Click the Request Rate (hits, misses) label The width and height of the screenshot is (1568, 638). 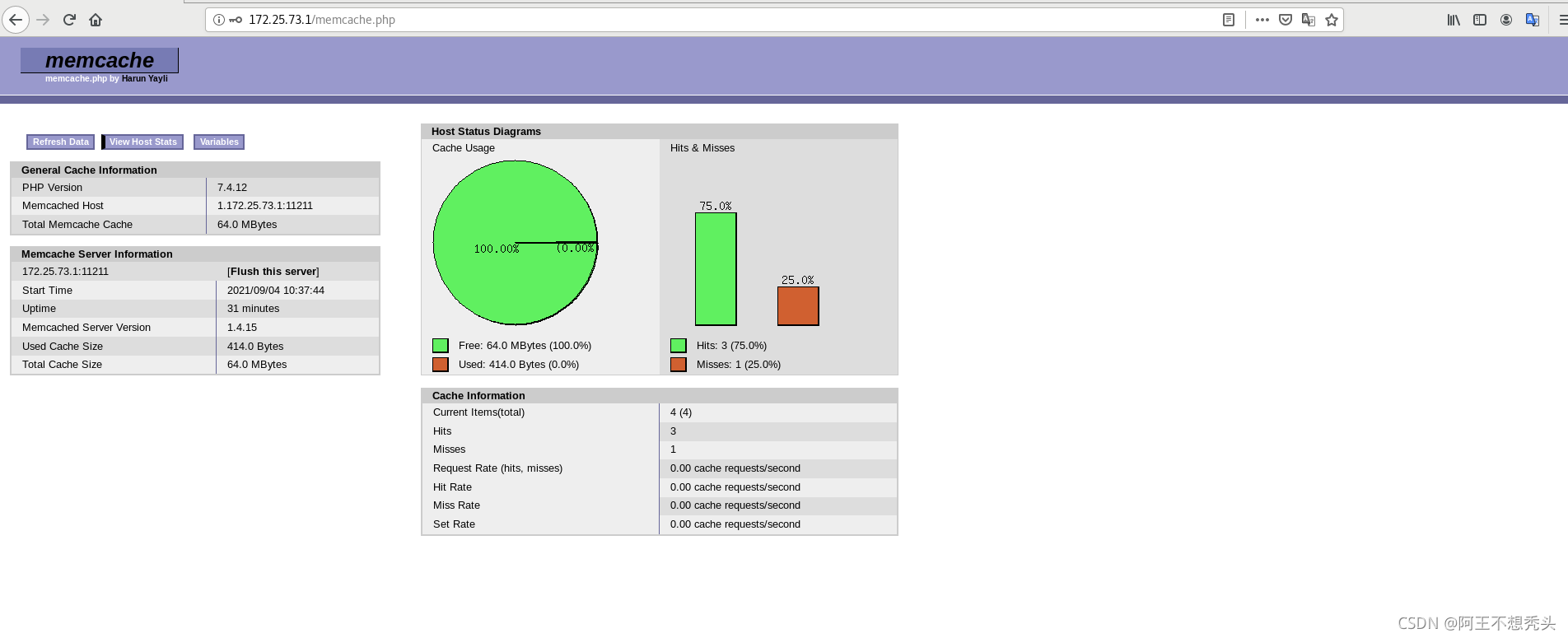tap(498, 468)
